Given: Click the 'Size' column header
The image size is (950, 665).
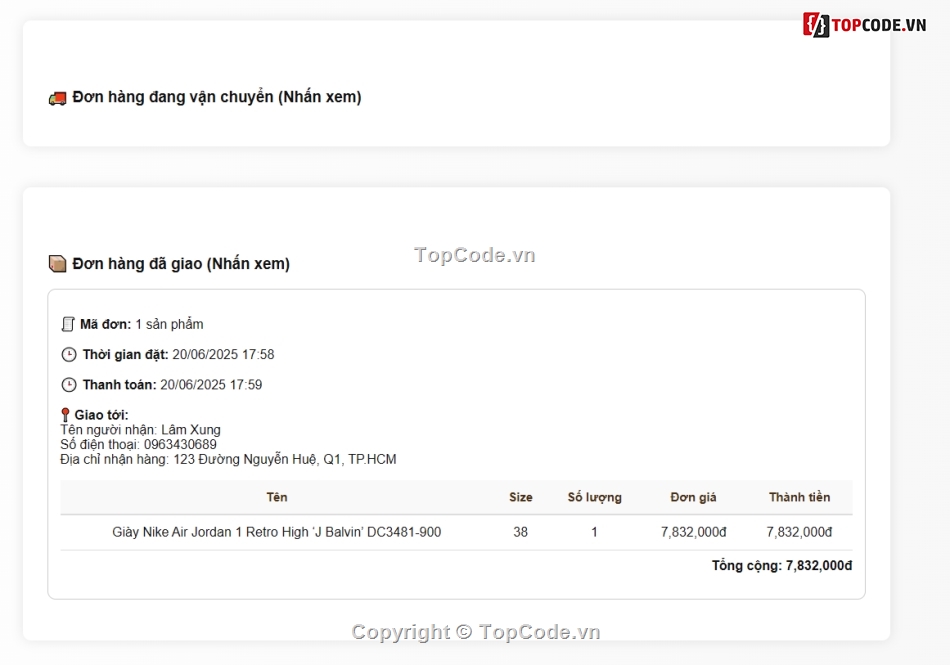Looking at the screenshot, I should (x=520, y=497).
